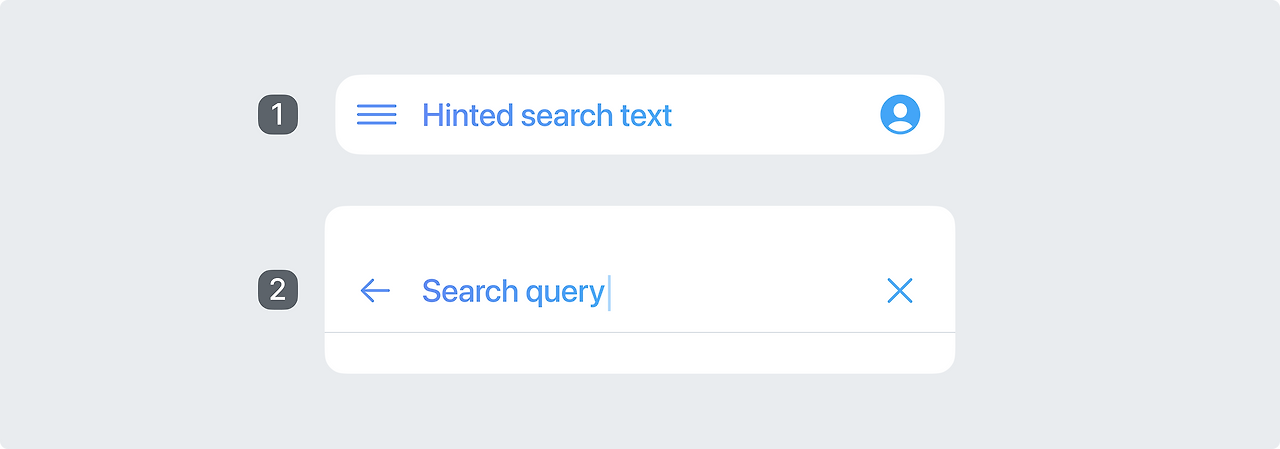The height and width of the screenshot is (449, 1280).
Task: Open the user profile avatar
Action: (x=900, y=115)
